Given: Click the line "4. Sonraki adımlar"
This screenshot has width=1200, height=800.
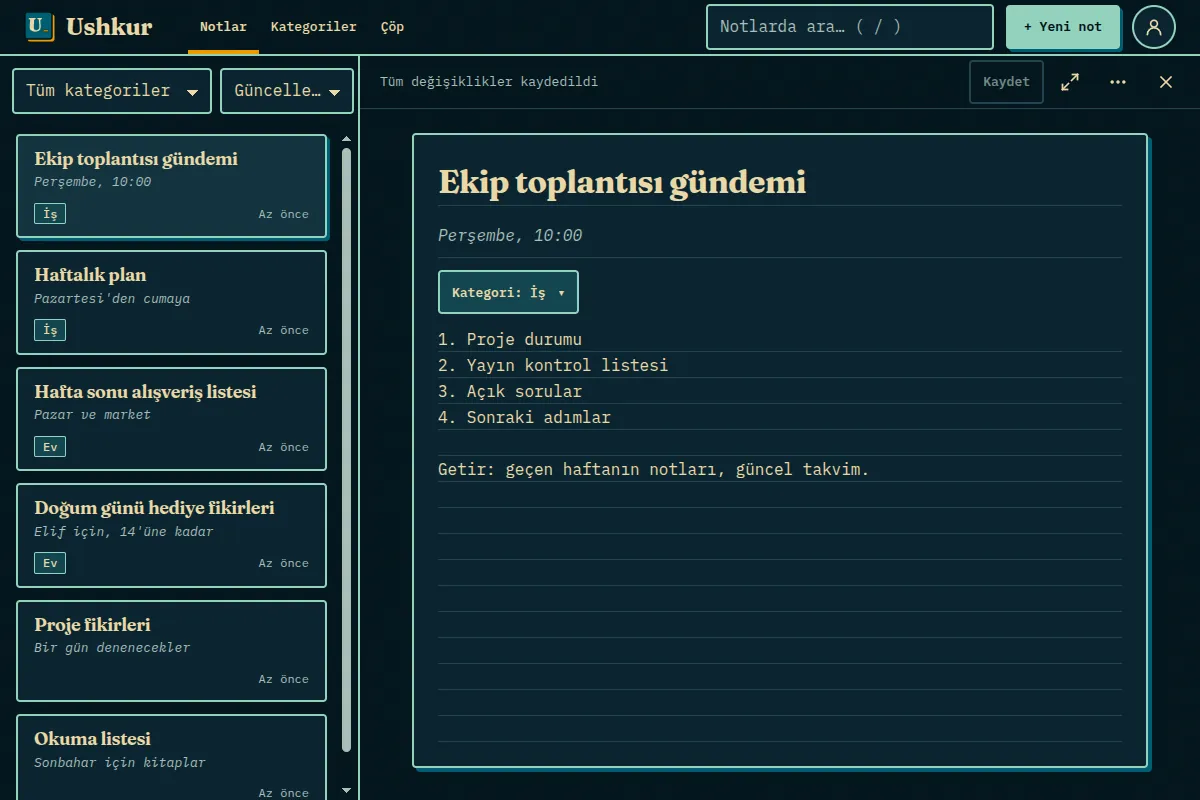Looking at the screenshot, I should [524, 417].
